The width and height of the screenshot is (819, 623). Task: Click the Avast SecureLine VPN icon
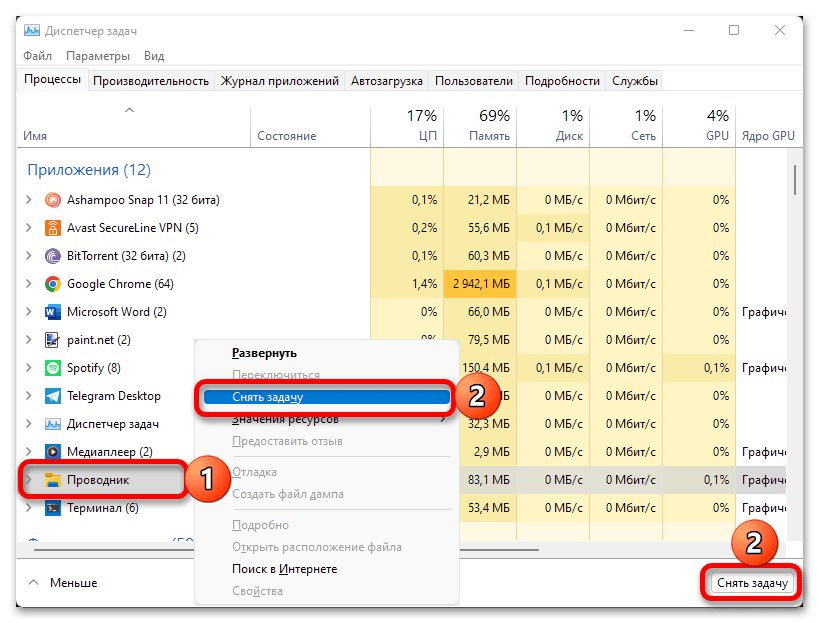click(x=53, y=228)
